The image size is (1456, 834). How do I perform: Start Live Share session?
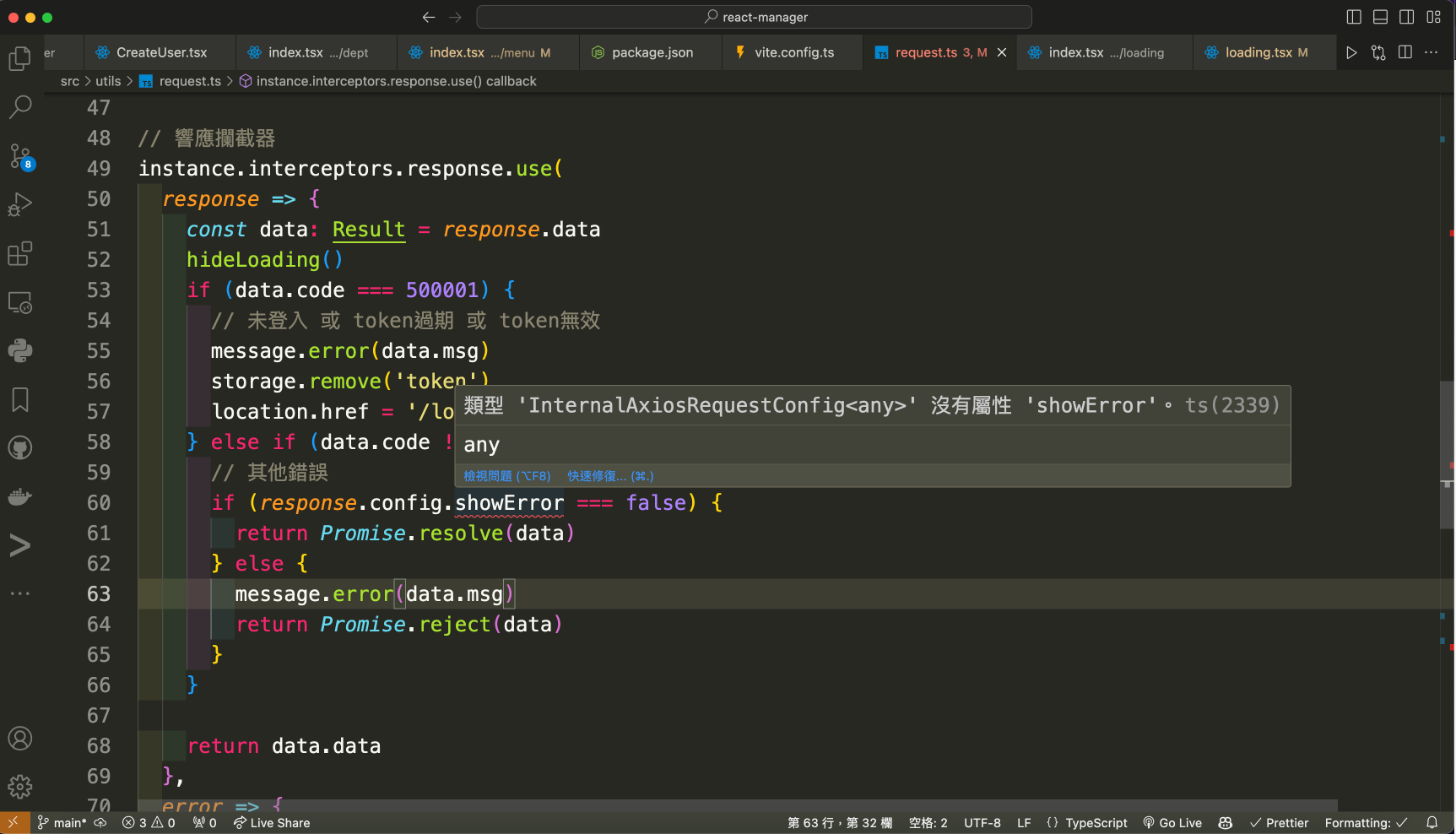tap(272, 823)
